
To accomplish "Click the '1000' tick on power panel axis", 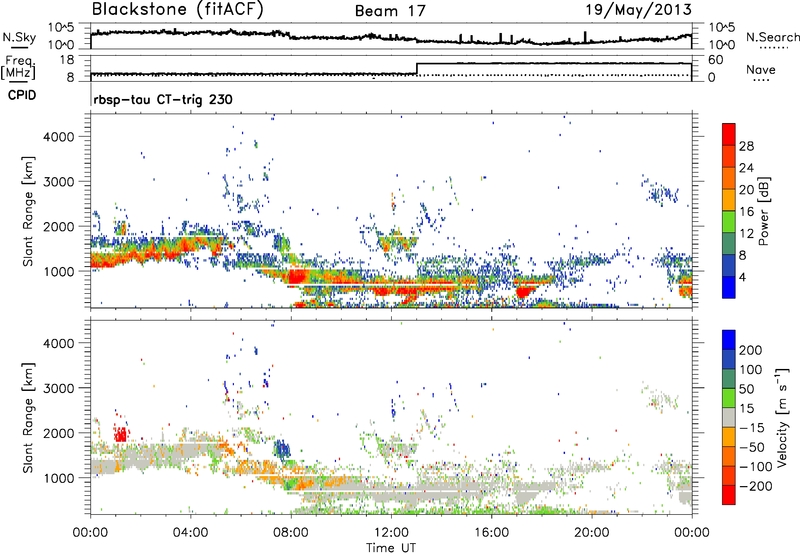I will click(59, 271).
